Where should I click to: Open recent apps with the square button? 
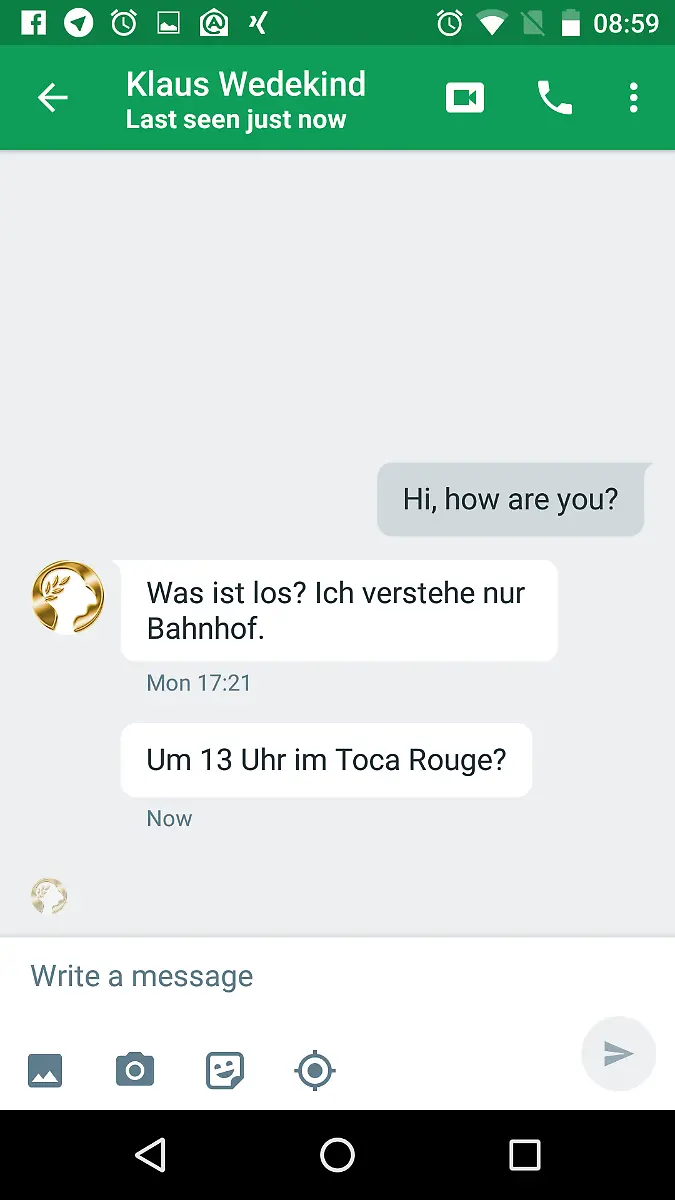pyautogui.click(x=525, y=1155)
